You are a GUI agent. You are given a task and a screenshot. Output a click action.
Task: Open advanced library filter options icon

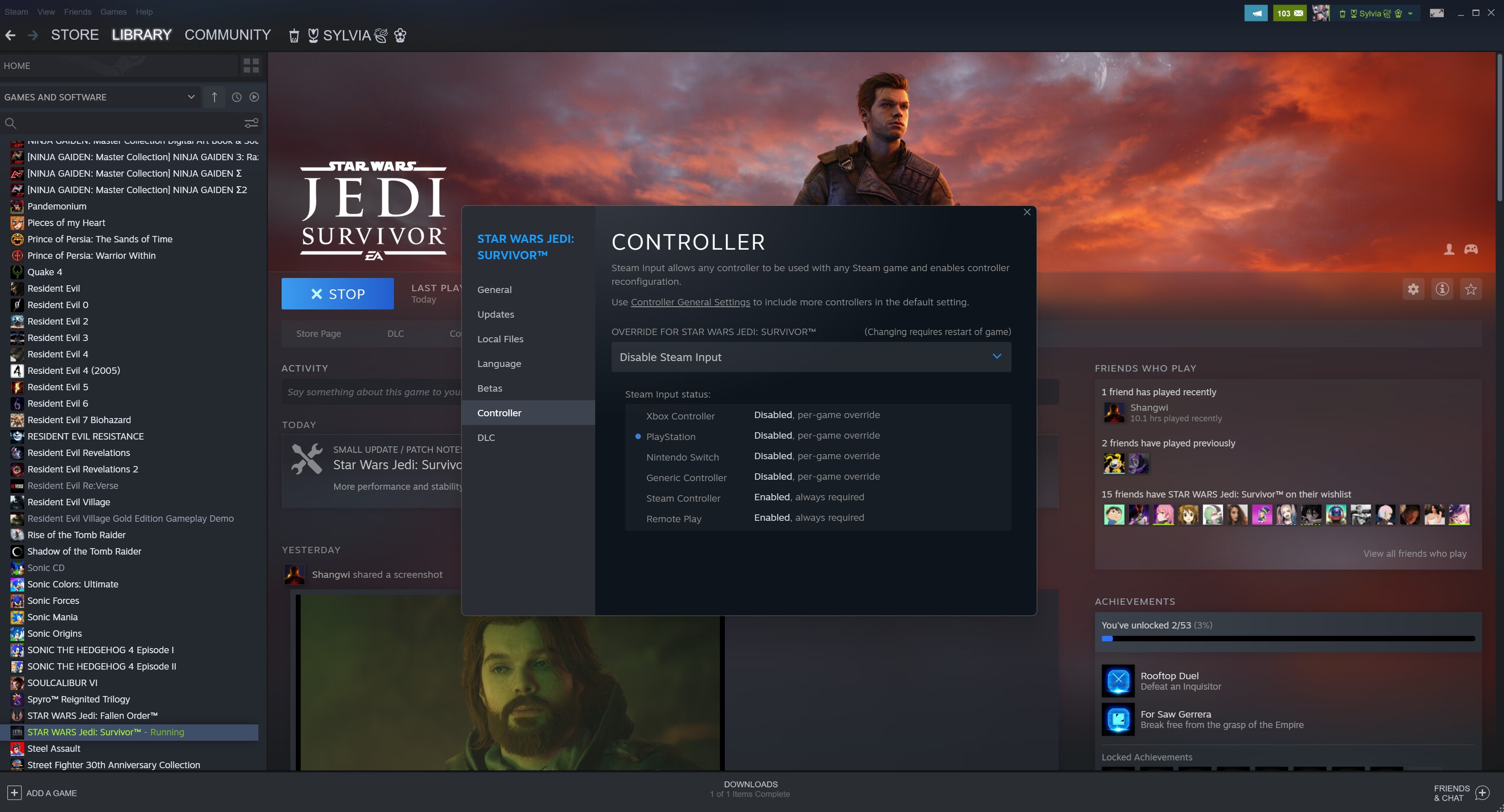click(251, 123)
